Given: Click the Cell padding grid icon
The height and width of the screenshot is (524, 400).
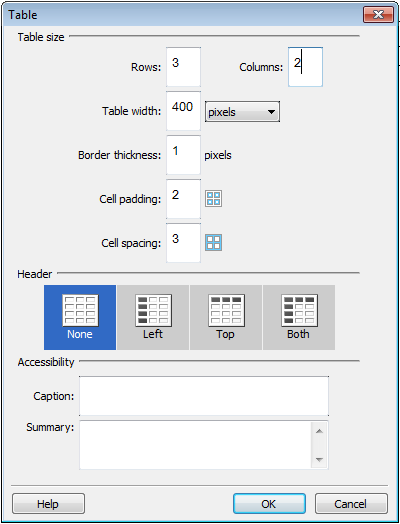Looking at the screenshot, I should [213, 199].
